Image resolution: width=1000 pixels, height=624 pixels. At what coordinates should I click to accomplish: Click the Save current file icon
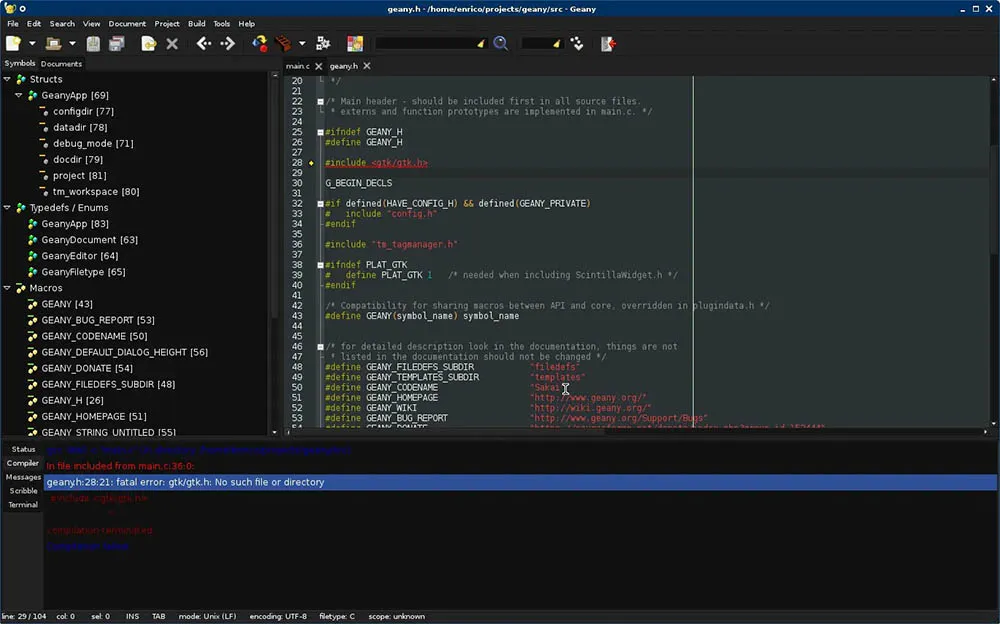pyautogui.click(x=93, y=44)
